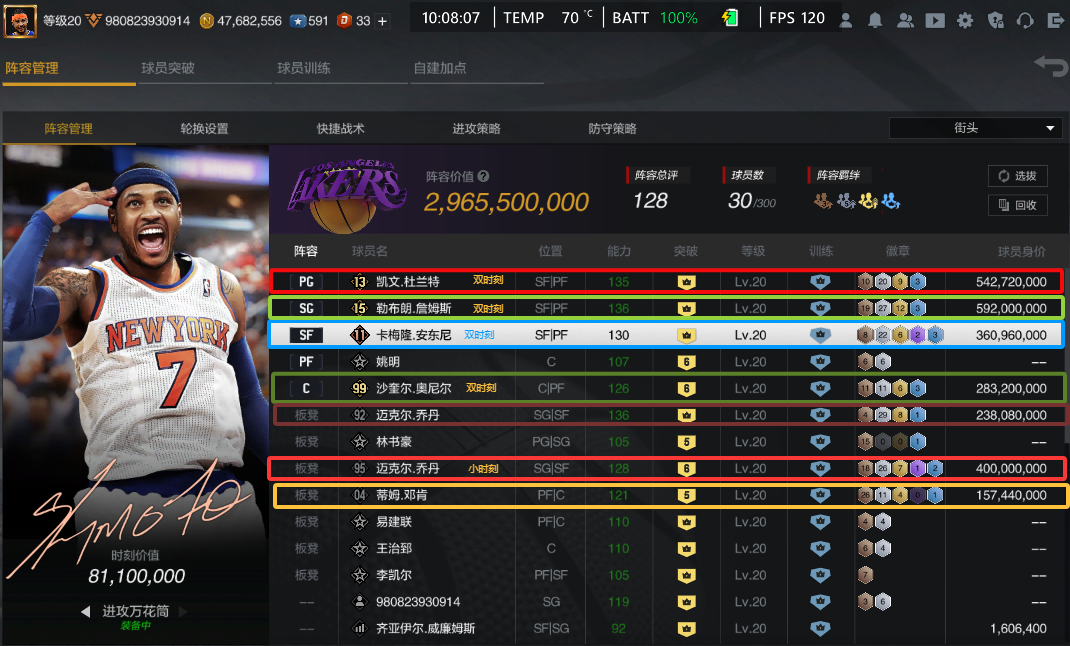The image size is (1070, 646).
Task: Open the friends list icon
Action: pos(905,20)
